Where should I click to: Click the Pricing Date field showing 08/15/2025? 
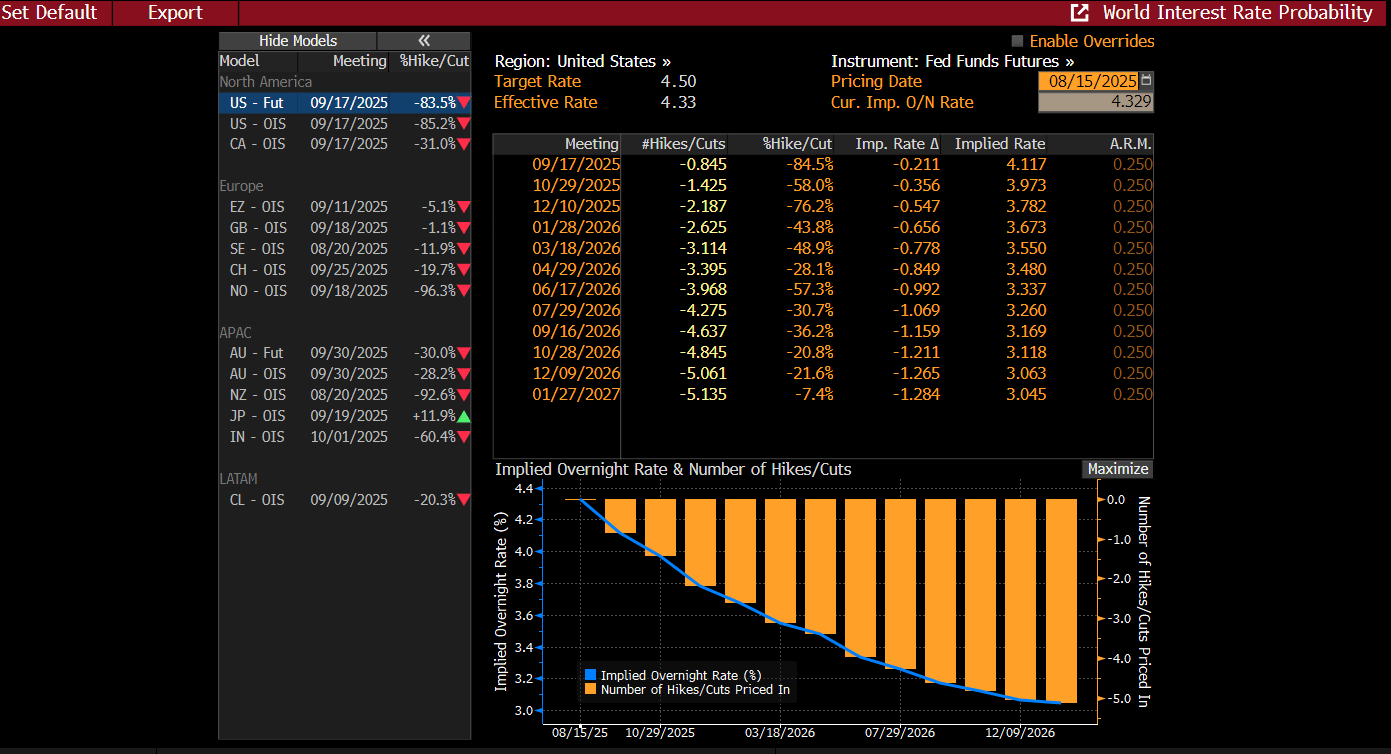pos(1088,81)
